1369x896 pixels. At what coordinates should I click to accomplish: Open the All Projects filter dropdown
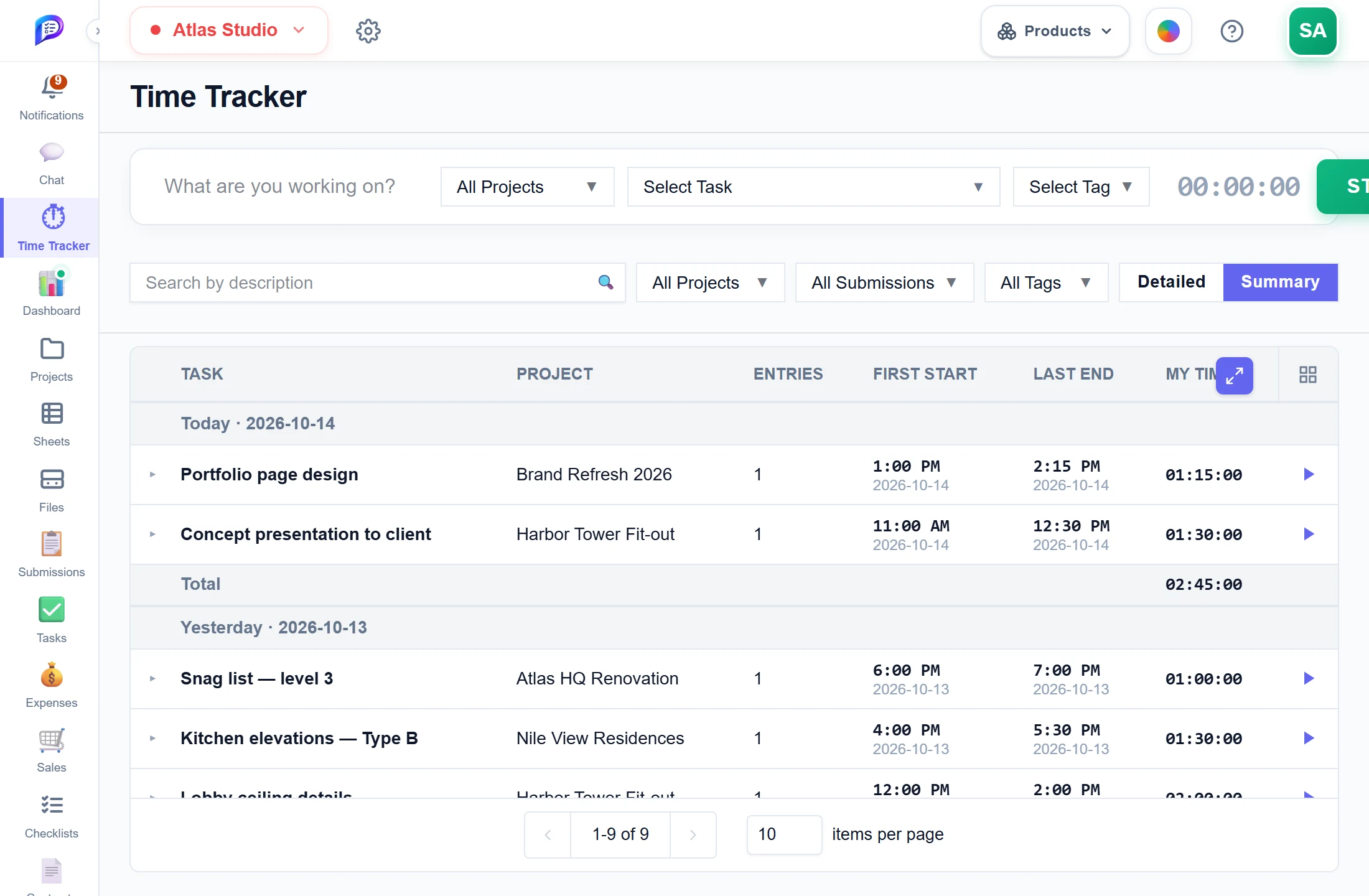pos(711,282)
